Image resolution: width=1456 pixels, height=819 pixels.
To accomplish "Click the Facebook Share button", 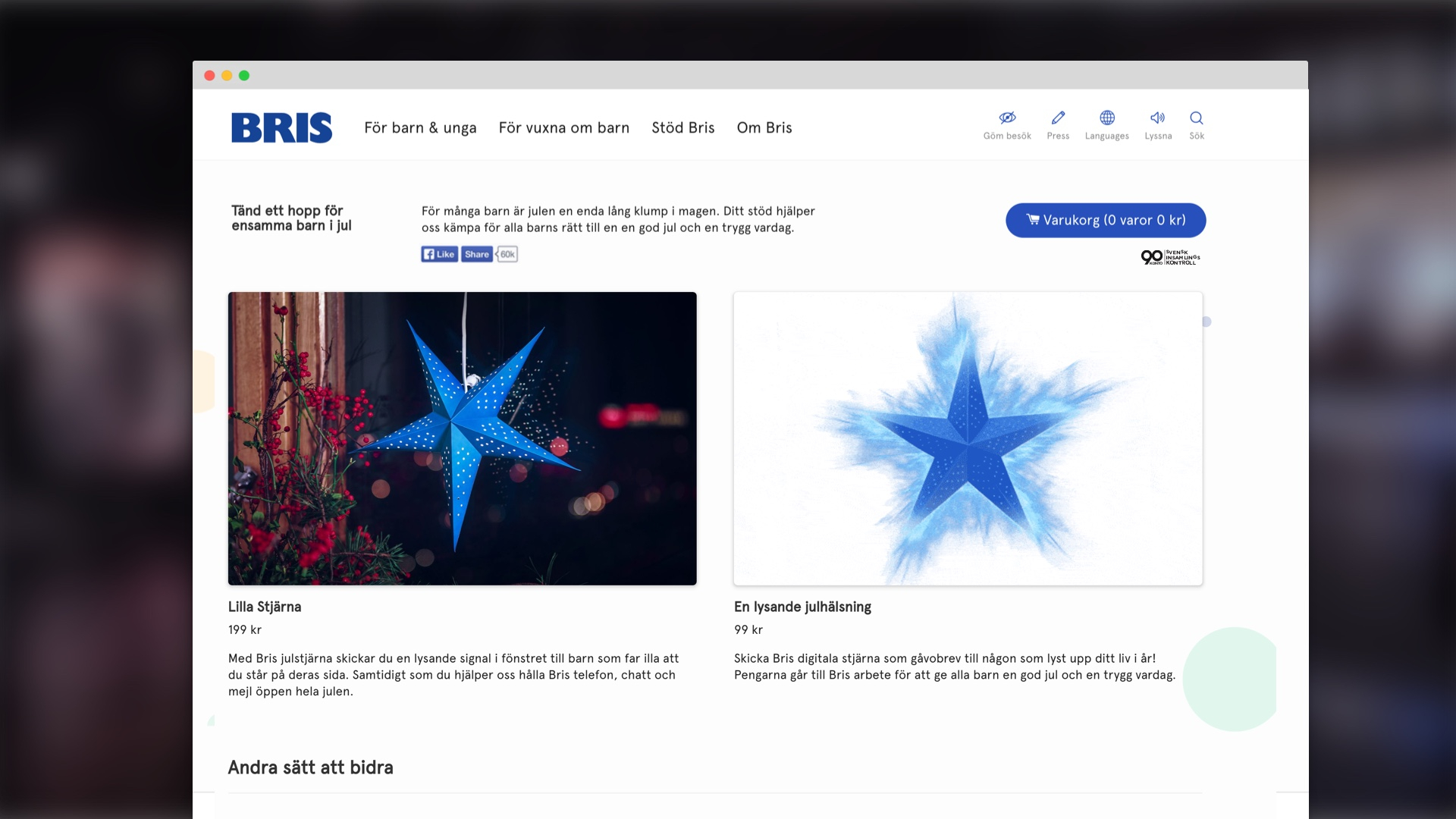I will coord(477,255).
